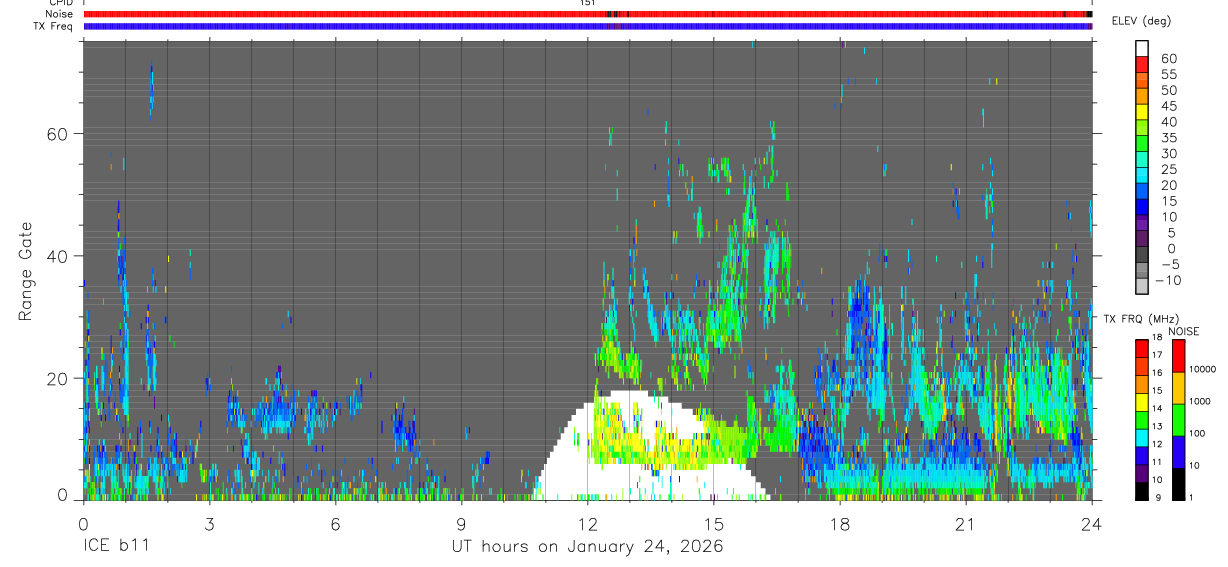Image resolution: width=1228 pixels, height=567 pixels.
Task: Click the red segment of the ELEV colorbar
Action: pos(1142,65)
